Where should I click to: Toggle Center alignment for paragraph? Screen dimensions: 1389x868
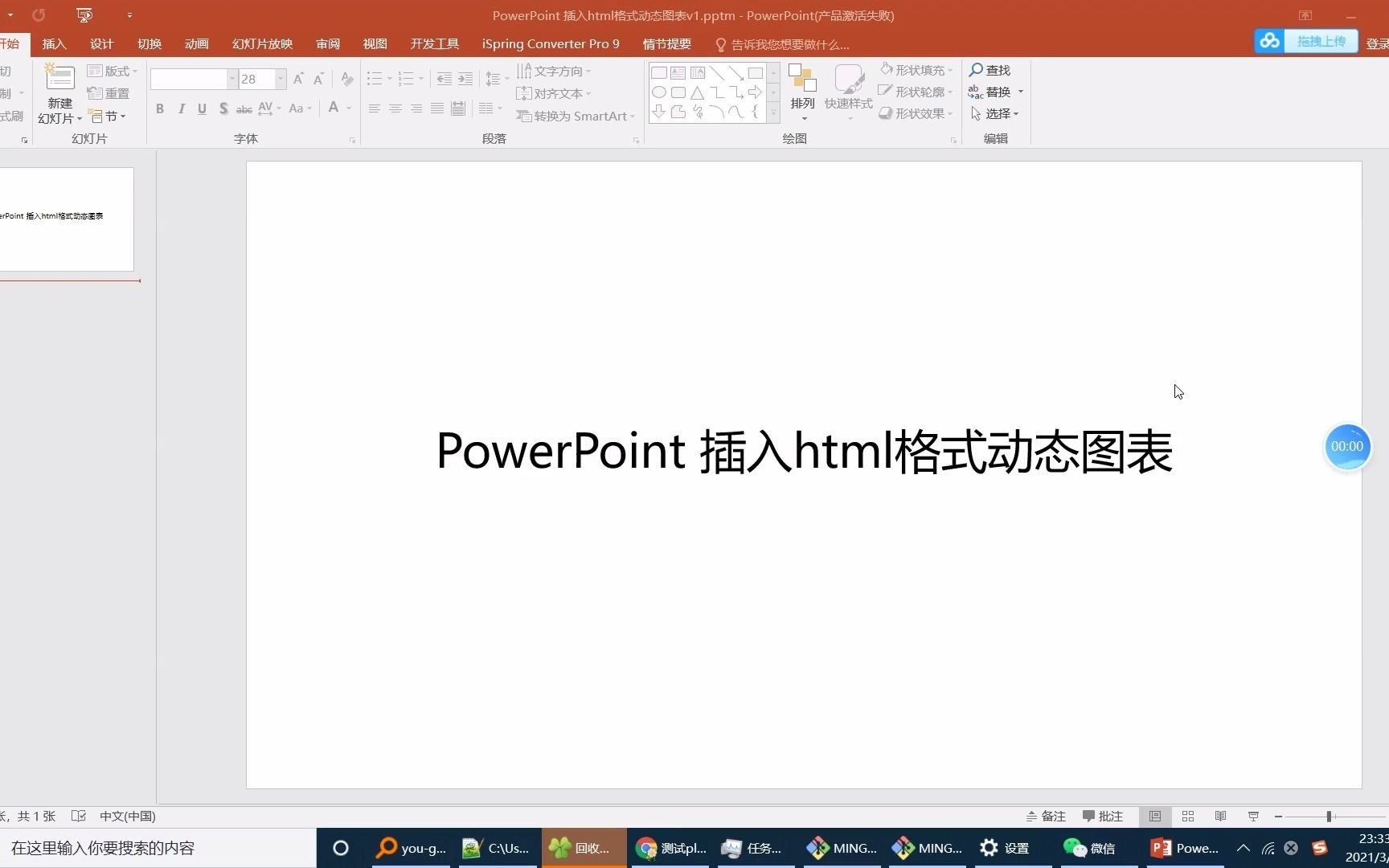[395, 108]
